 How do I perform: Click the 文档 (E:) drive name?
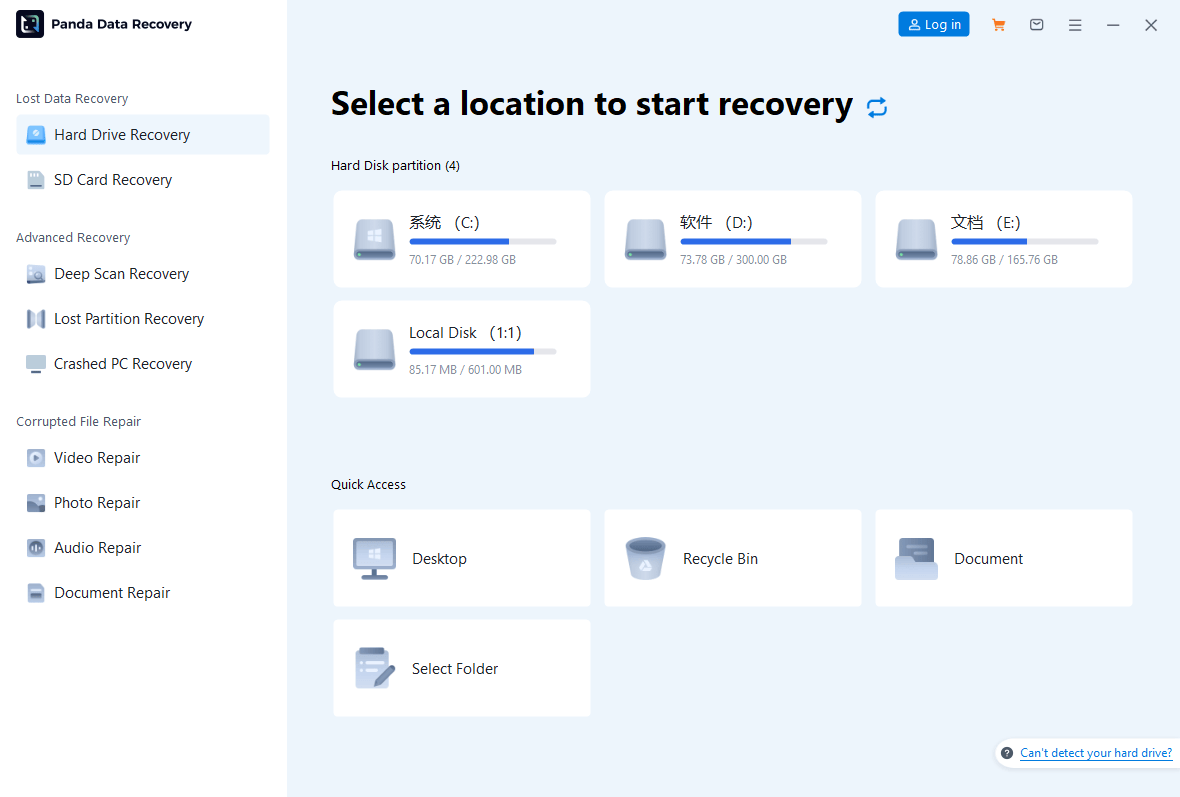pos(986,223)
